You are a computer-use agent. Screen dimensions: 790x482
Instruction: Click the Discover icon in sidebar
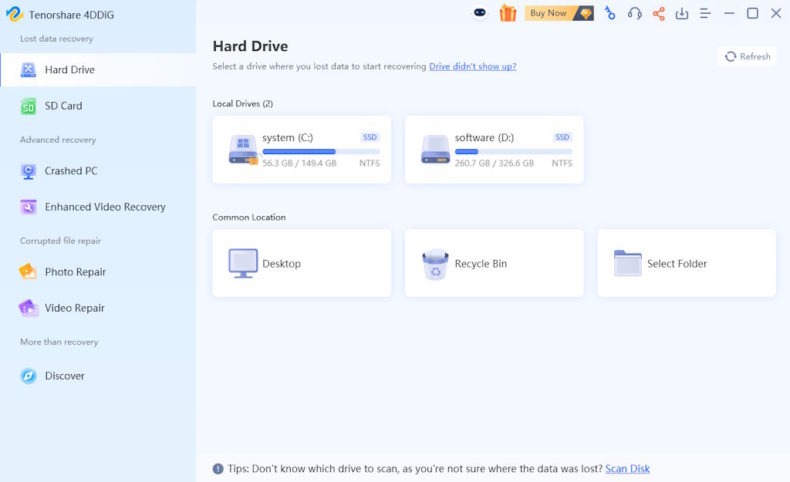tap(28, 376)
